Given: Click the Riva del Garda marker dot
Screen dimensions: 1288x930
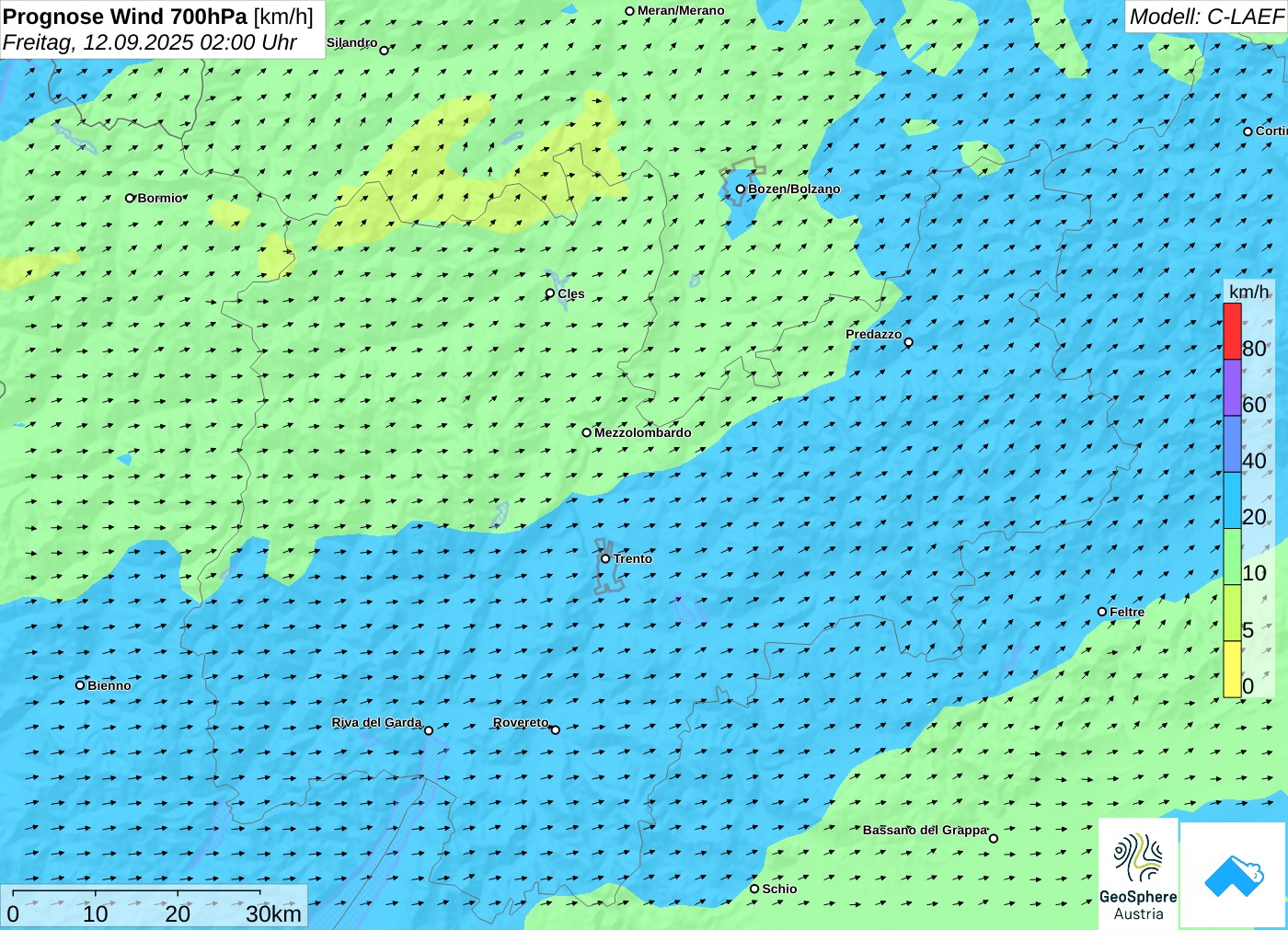Looking at the screenshot, I should pyautogui.click(x=429, y=730).
